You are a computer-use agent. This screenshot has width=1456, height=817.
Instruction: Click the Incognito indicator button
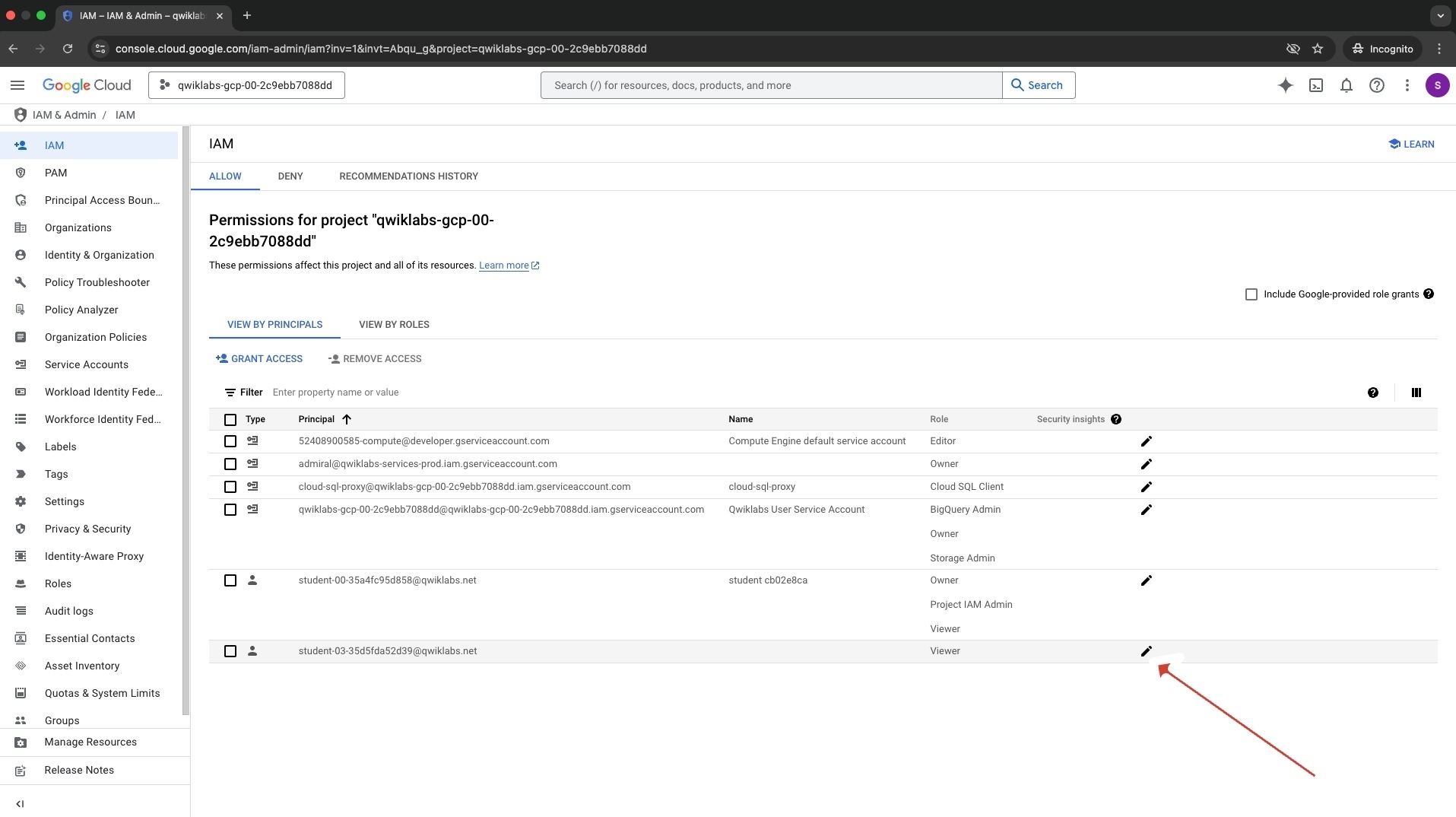(x=1382, y=49)
